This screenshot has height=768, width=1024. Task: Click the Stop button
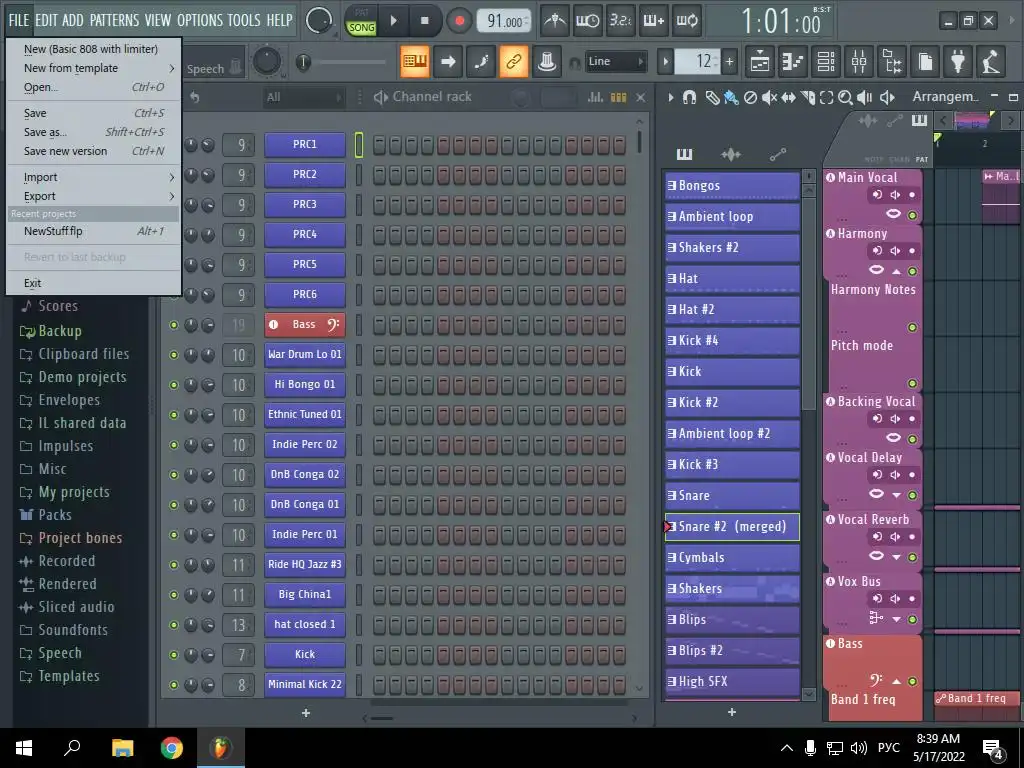click(424, 21)
